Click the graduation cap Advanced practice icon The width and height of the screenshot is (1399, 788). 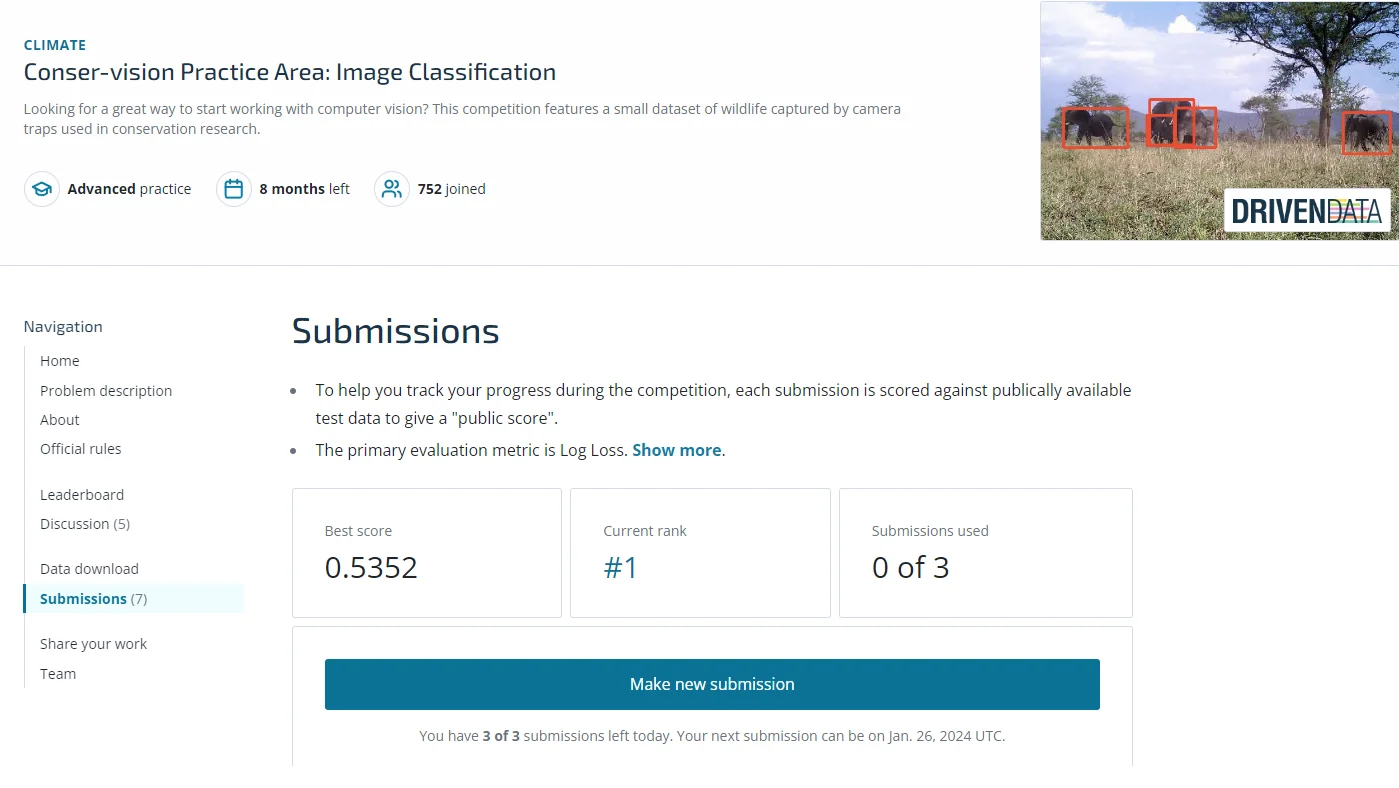pos(42,189)
